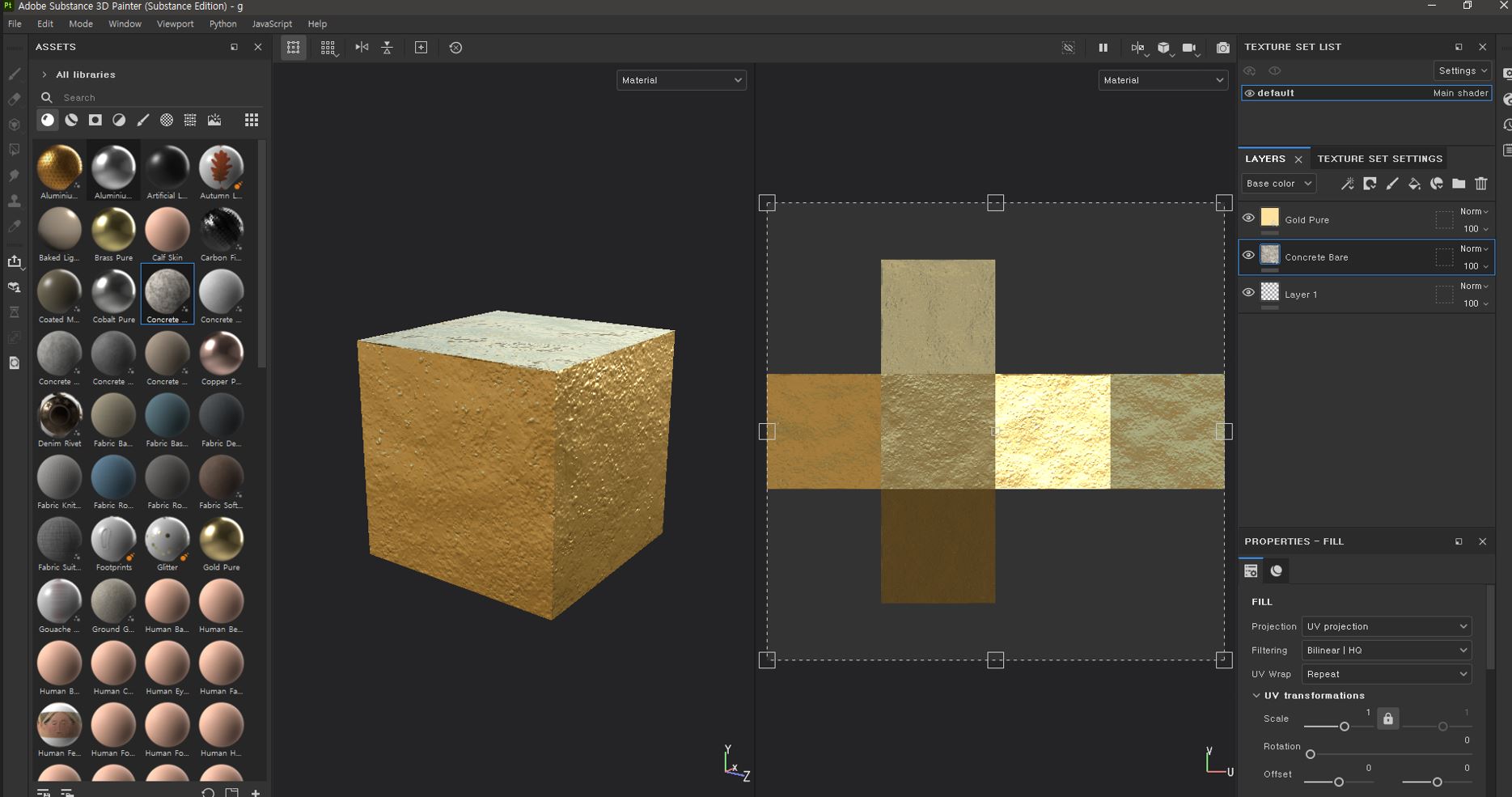Open the Viewport menu
Image resolution: width=1512 pixels, height=797 pixels.
pos(175,23)
